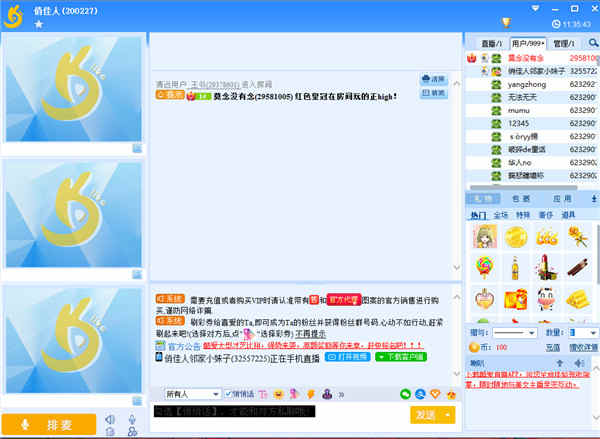Click the up arrow icon in the horn panel header
Viewport: 600px width, 439px height.
click(x=559, y=362)
